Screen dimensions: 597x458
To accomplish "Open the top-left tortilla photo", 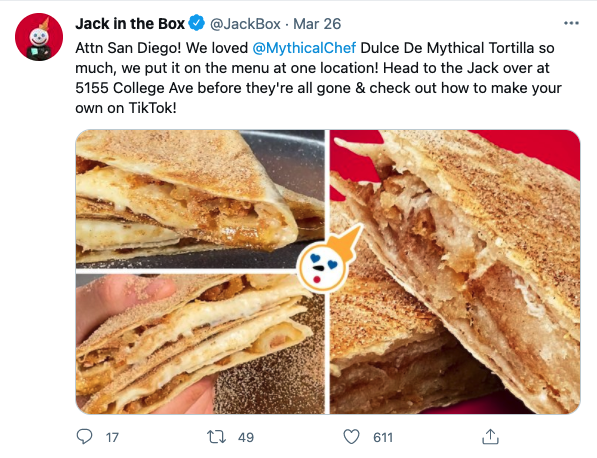I will (200, 199).
